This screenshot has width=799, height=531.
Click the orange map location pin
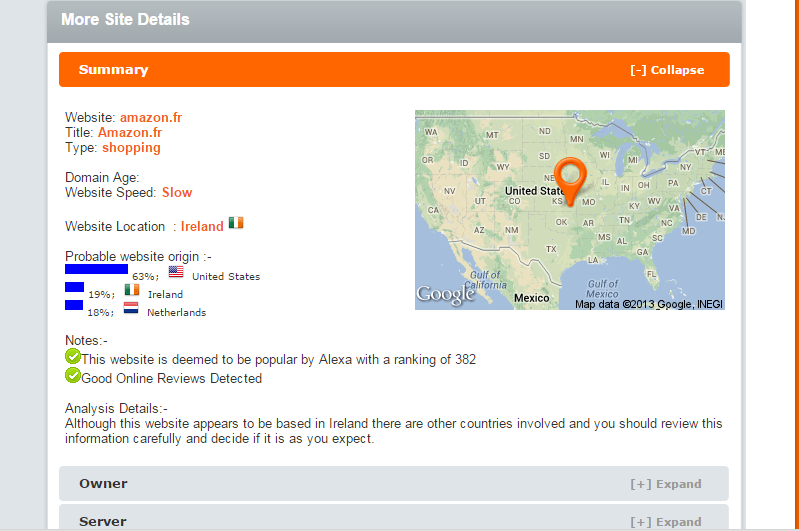[x=570, y=181]
